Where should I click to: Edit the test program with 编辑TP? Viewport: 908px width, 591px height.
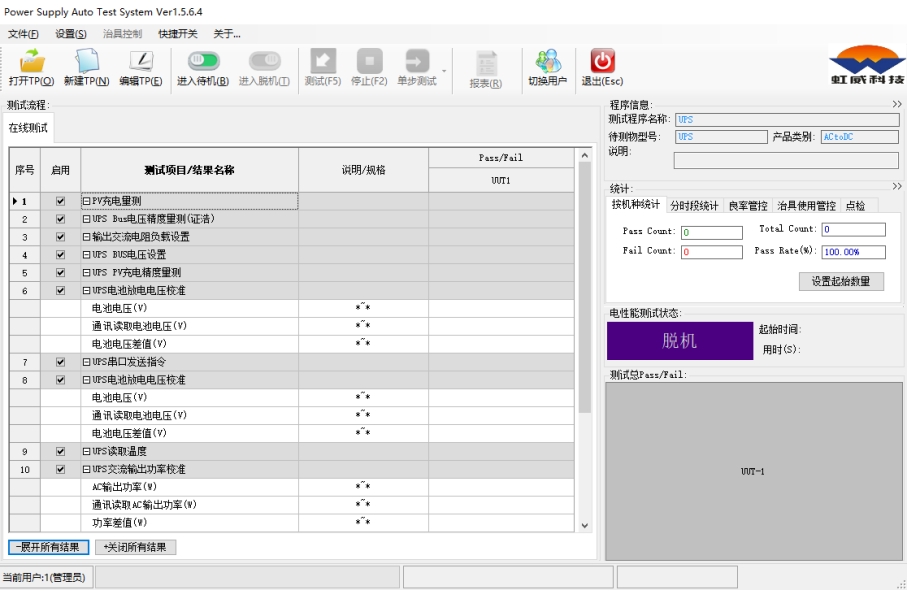pyautogui.click(x=141, y=68)
